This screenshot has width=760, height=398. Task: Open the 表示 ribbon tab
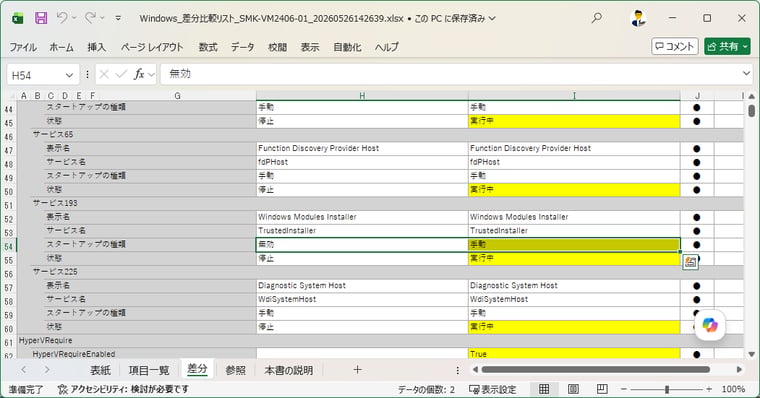[310, 47]
